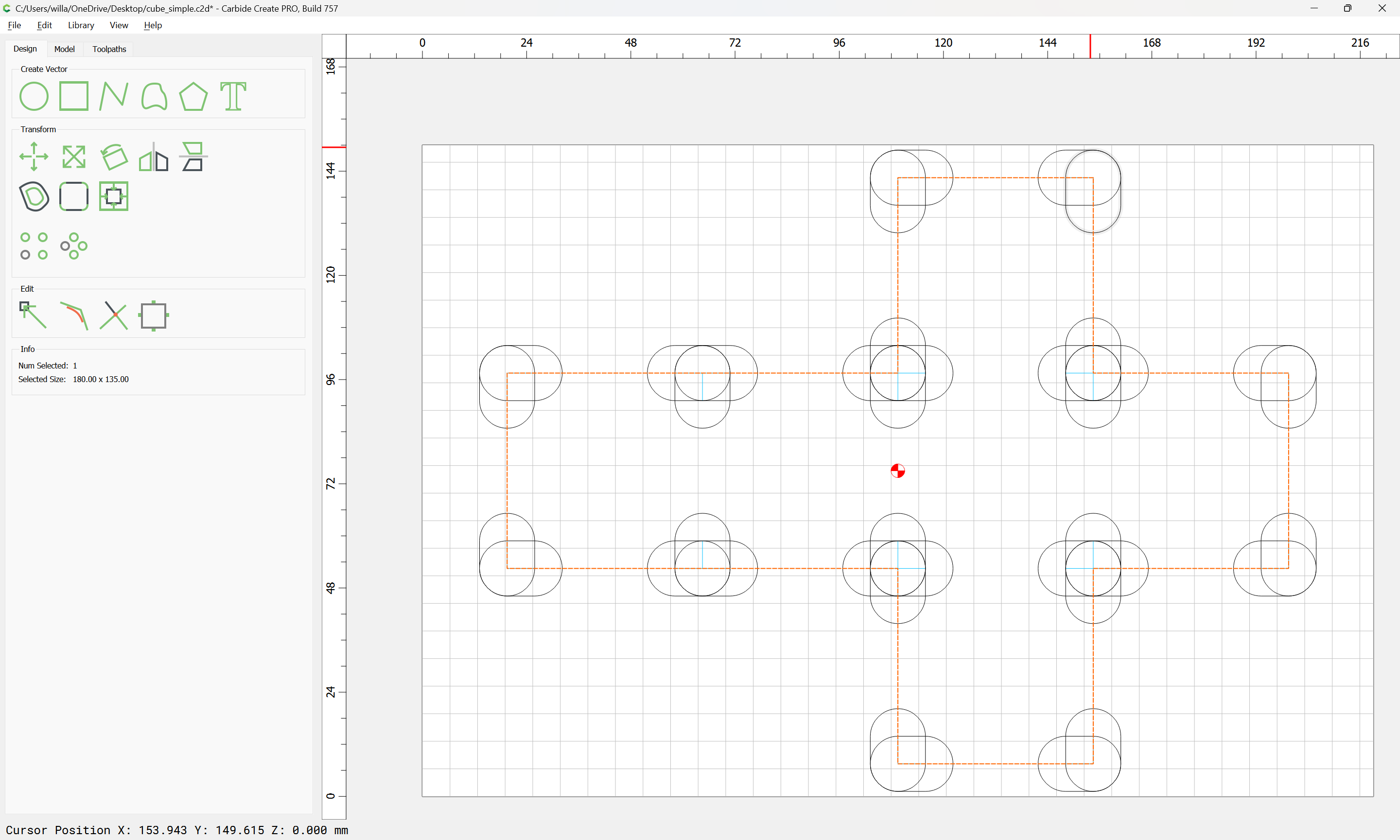Select the Polygon vector tool
Viewport: 1400px width, 840px height.
click(193, 96)
